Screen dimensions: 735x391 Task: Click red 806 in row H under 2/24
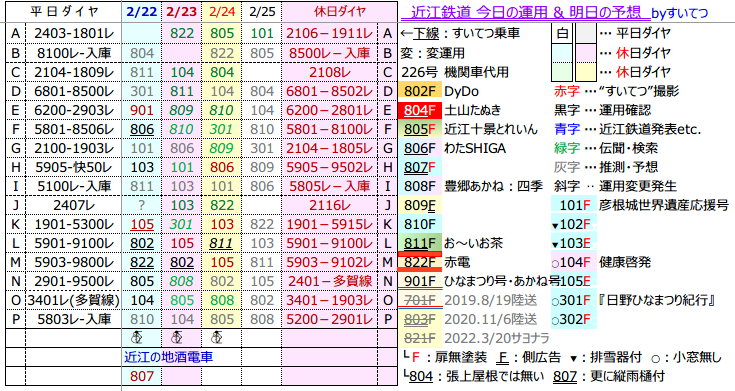coord(222,167)
